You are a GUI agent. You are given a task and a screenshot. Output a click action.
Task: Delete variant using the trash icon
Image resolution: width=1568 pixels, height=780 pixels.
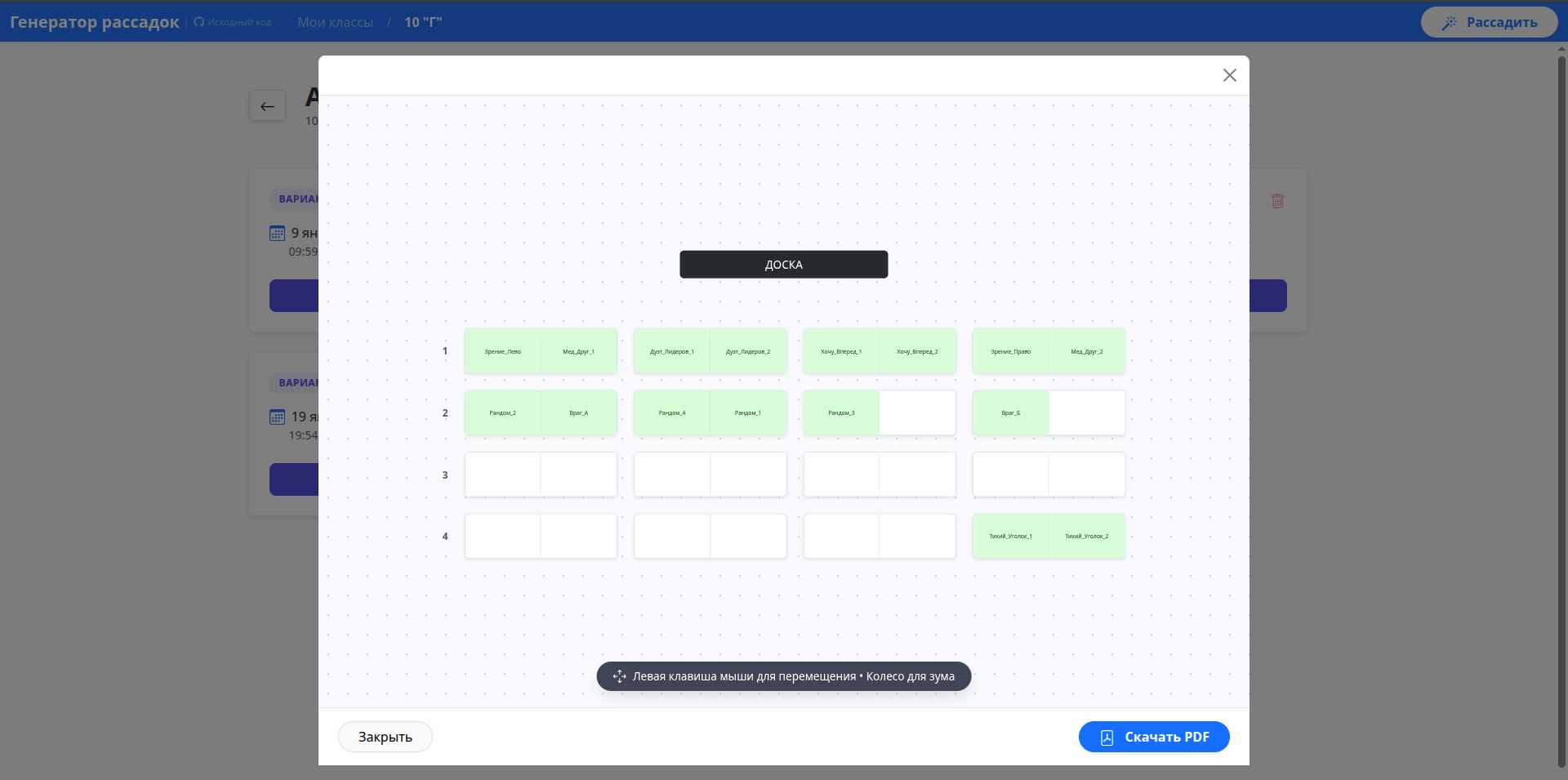tap(1277, 201)
